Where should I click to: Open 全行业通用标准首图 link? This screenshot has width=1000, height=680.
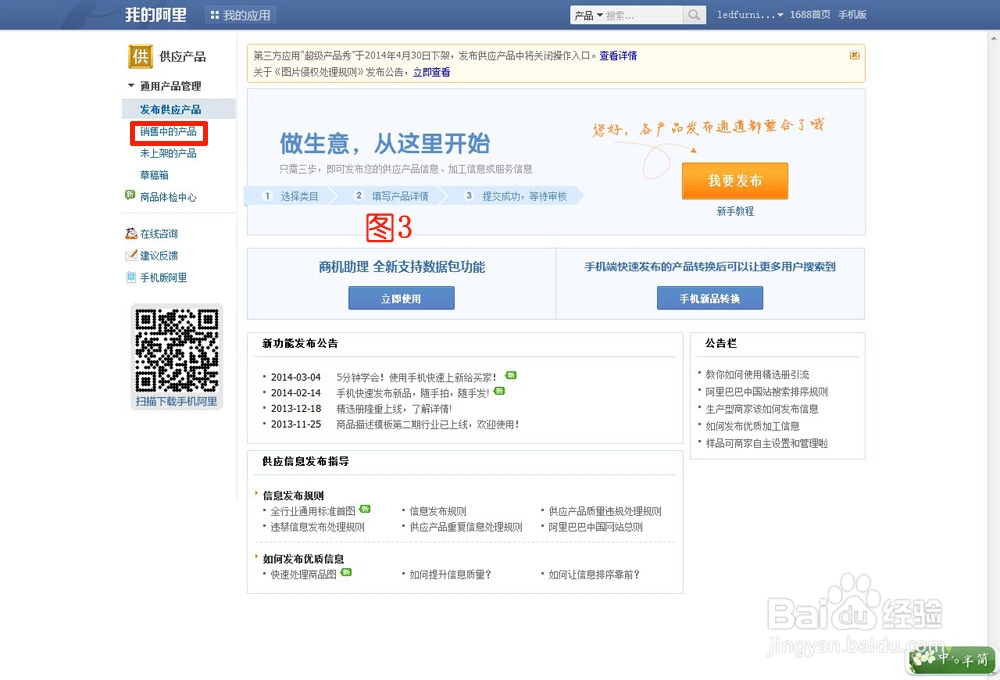(x=312, y=511)
